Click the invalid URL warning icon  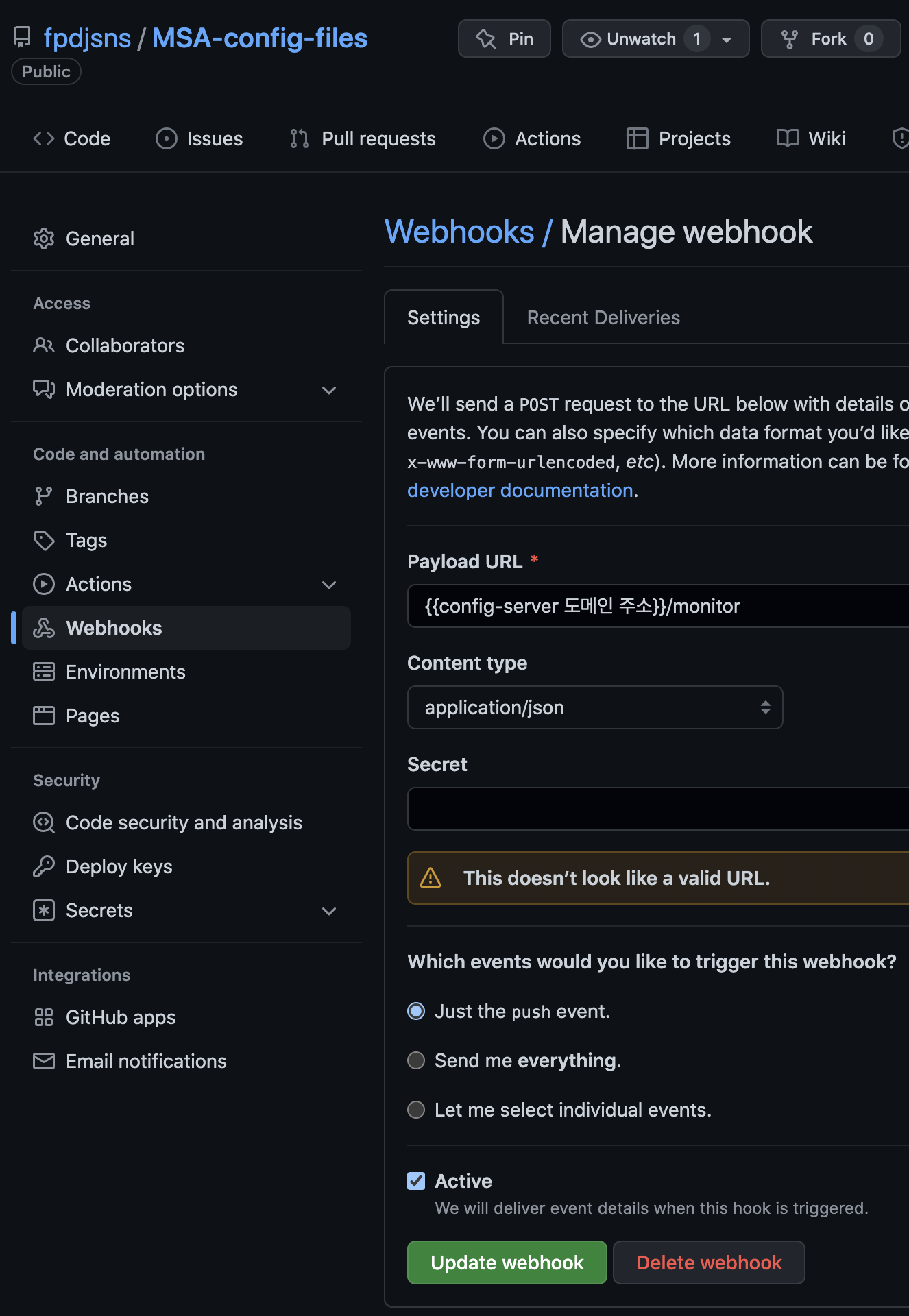coord(431,877)
